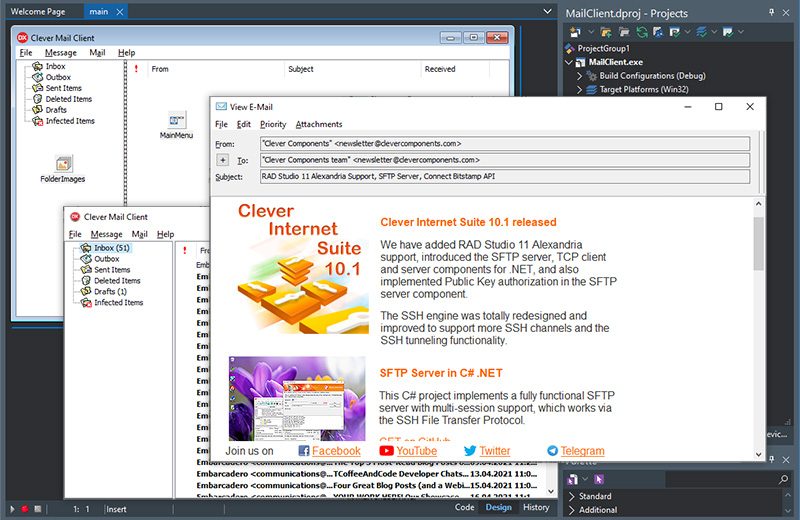Screen dimensions: 800x520
Task: Click the Twitter bird icon in the email footer
Action: click(470, 451)
